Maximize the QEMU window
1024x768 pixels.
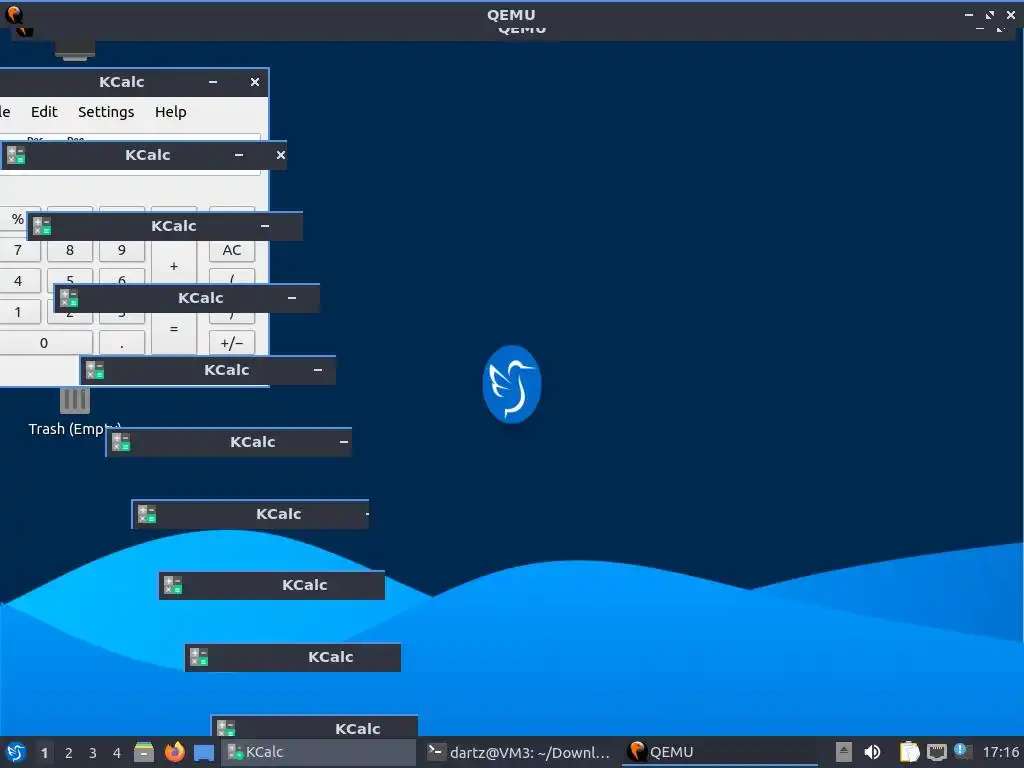point(990,14)
